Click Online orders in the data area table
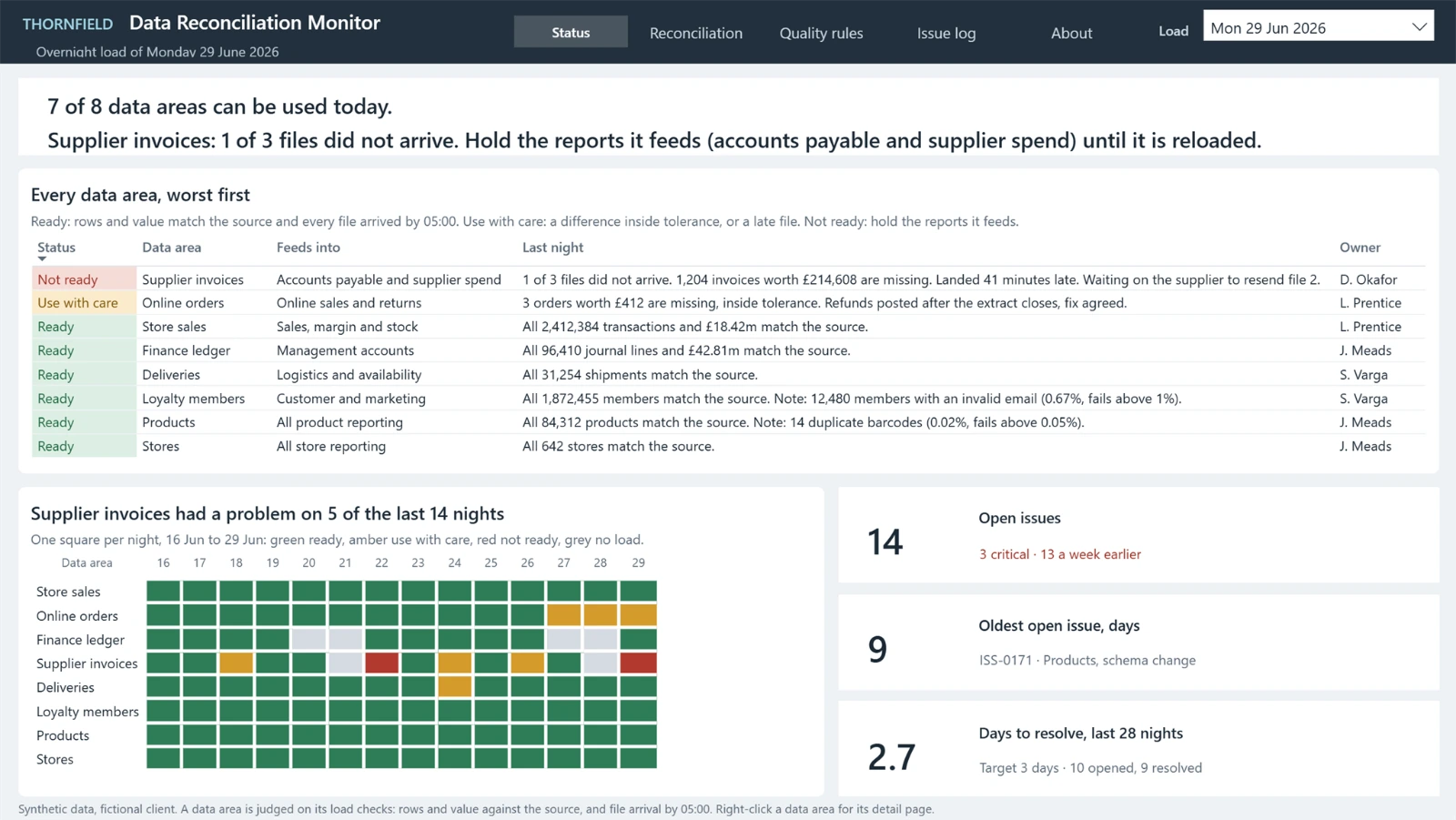 183,303
